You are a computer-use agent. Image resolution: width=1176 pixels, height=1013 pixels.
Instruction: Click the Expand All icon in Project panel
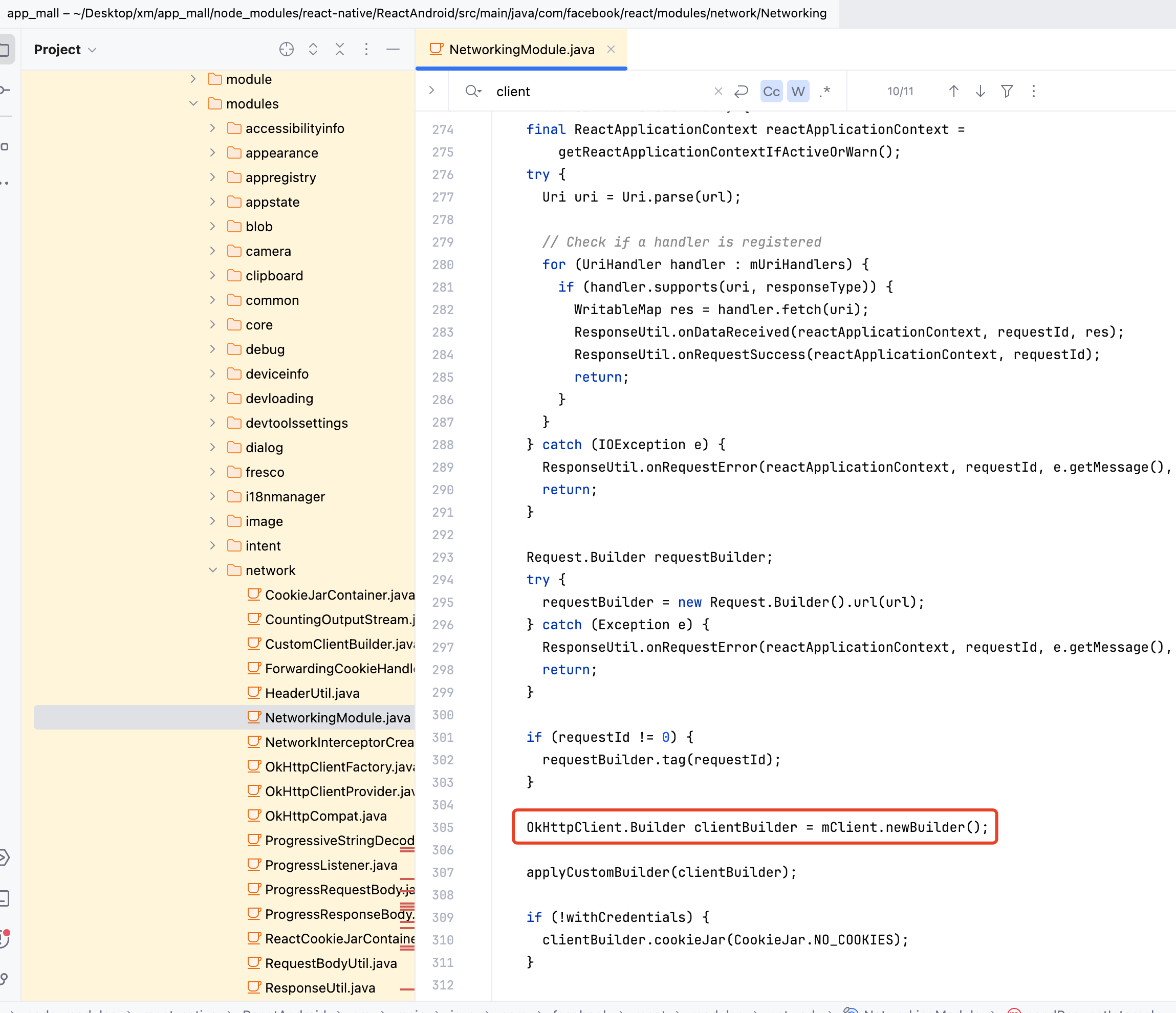pos(313,50)
